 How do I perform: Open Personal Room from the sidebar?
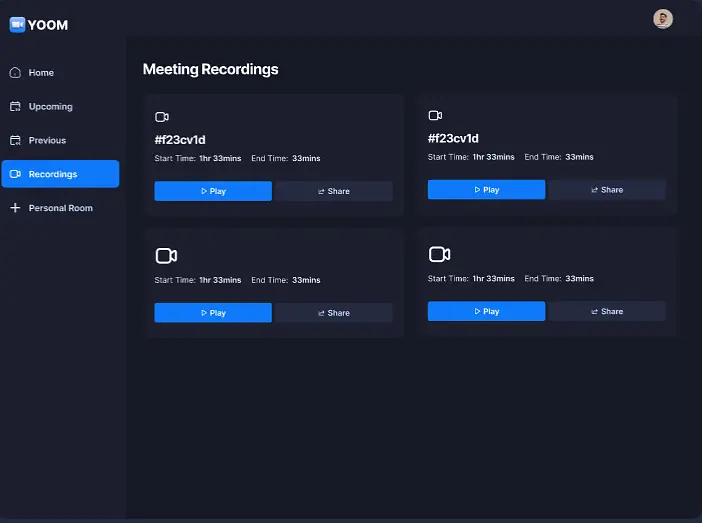[60, 208]
